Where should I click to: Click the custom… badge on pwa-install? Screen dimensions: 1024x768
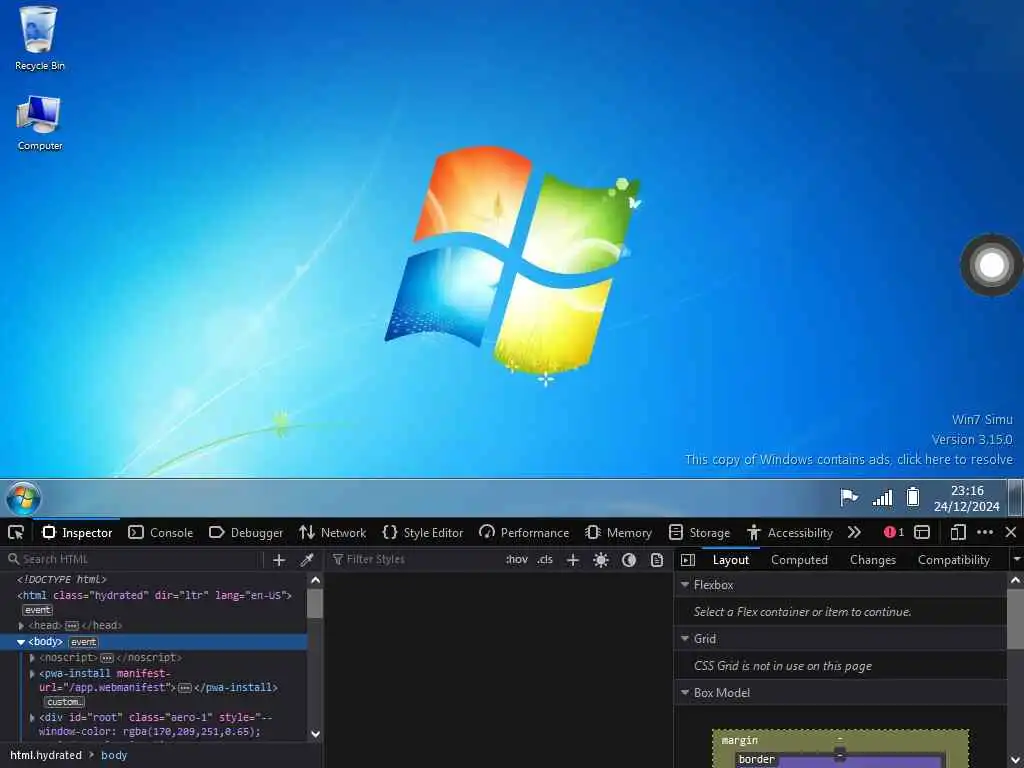pyautogui.click(x=64, y=702)
